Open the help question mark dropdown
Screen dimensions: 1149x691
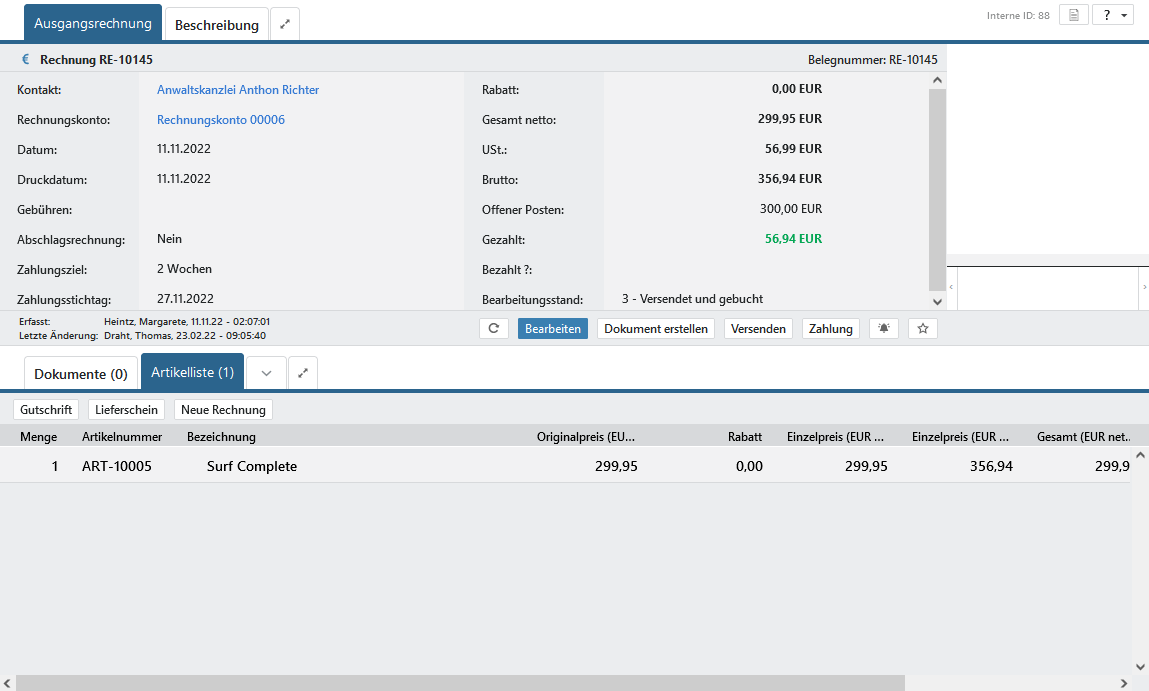1113,15
